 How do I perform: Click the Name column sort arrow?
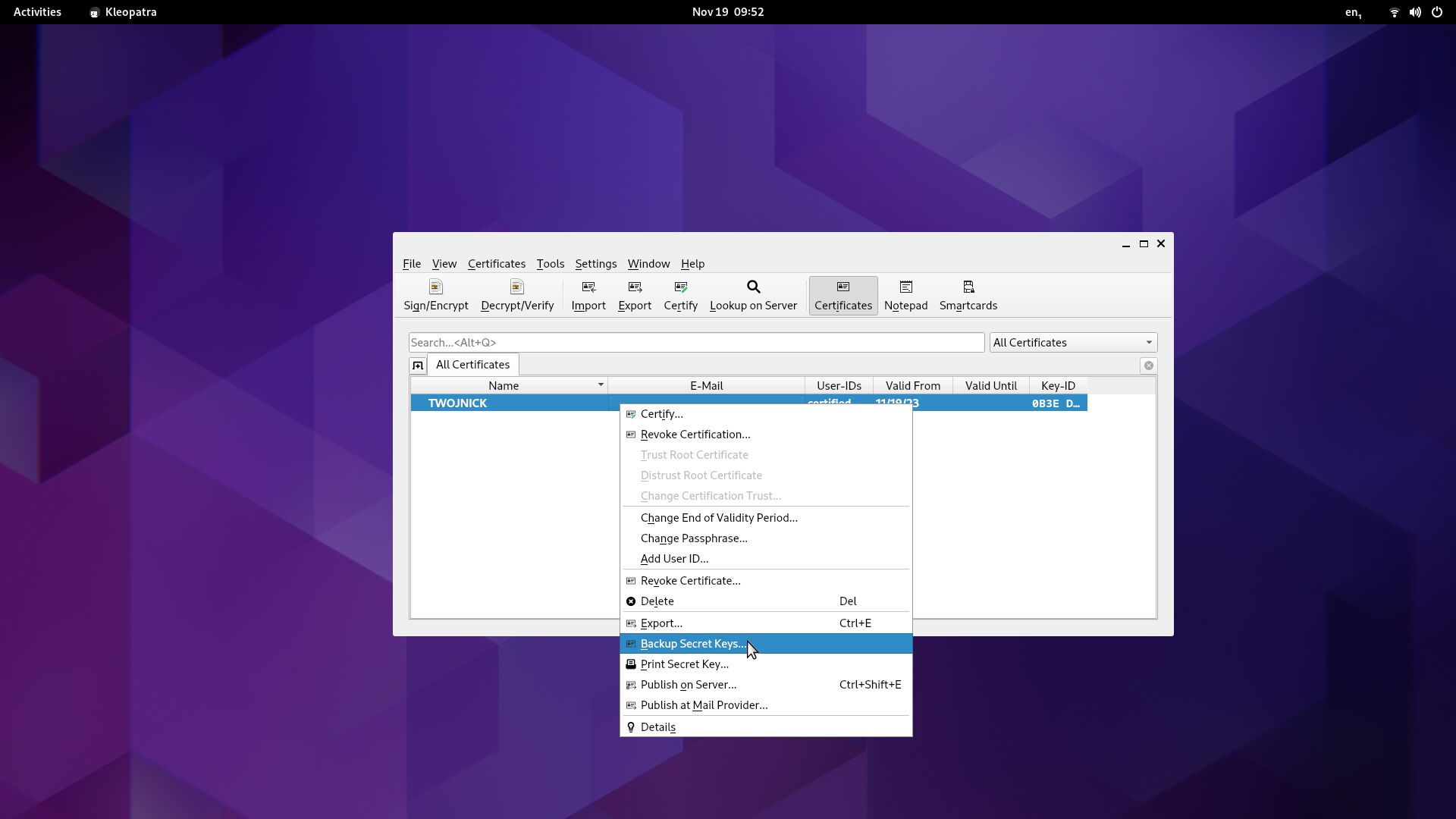(x=600, y=385)
